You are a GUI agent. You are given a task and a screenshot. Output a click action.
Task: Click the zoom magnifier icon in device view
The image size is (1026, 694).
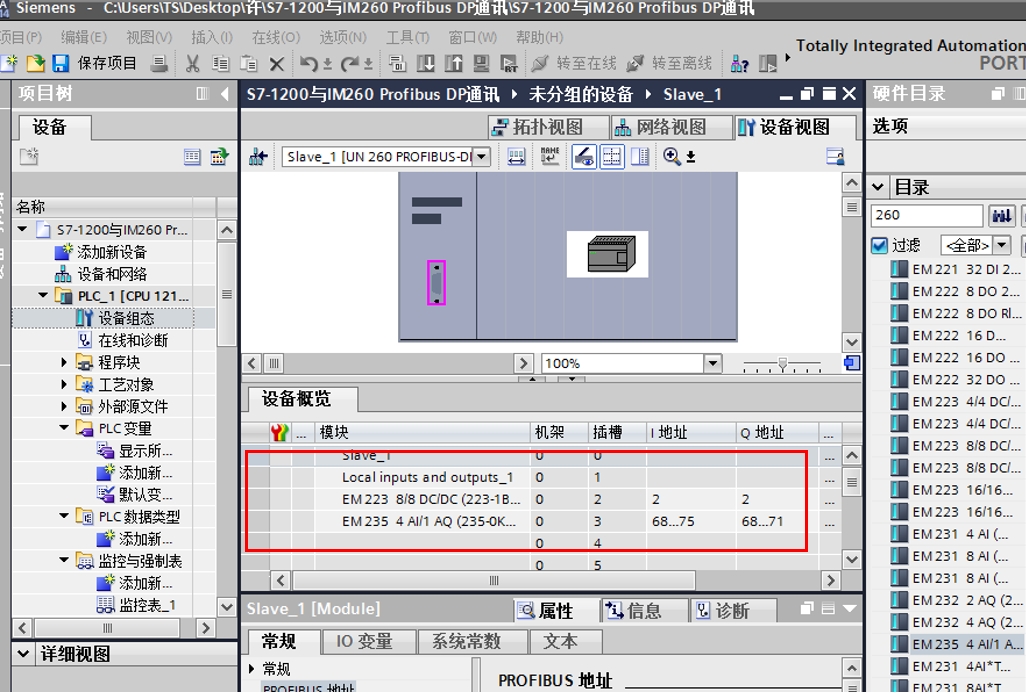672,156
